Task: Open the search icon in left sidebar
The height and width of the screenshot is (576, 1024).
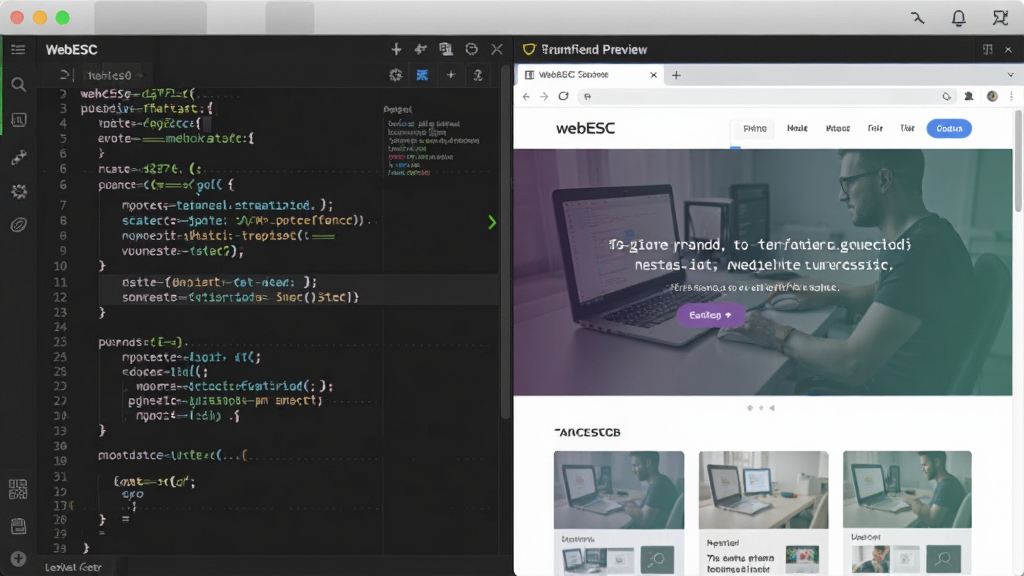Action: click(18, 84)
